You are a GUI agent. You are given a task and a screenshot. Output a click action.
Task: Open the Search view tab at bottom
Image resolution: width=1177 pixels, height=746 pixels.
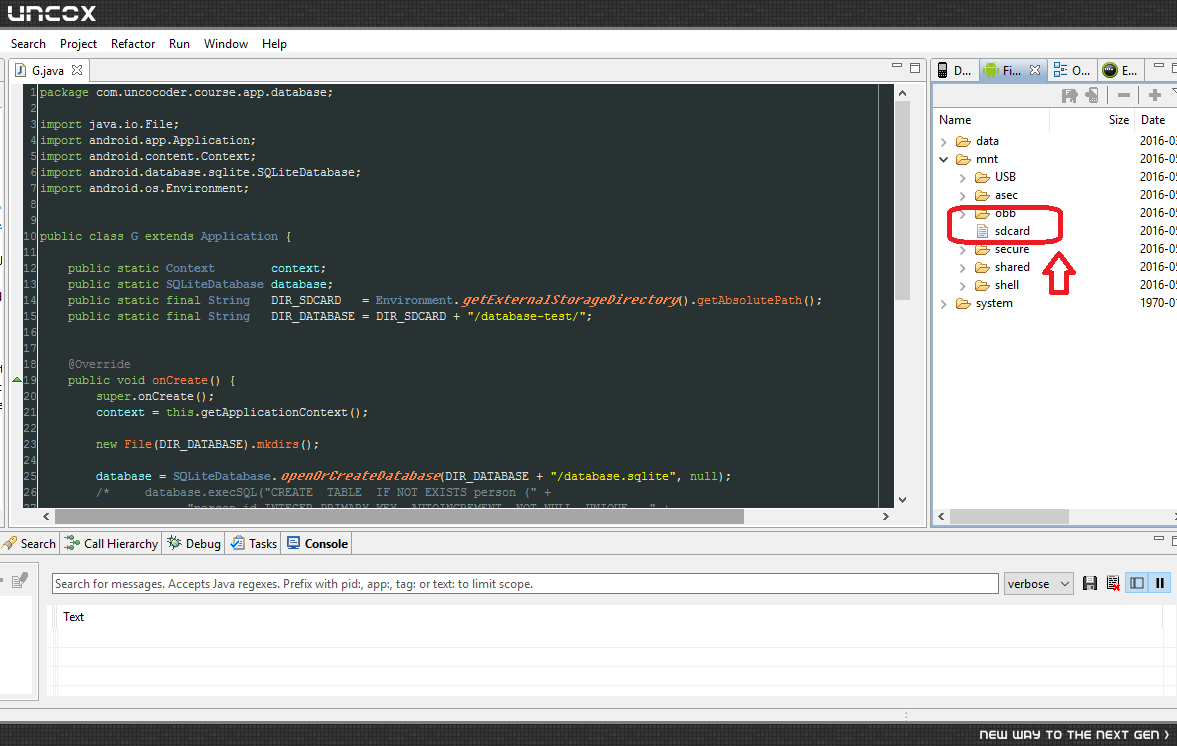(x=29, y=543)
